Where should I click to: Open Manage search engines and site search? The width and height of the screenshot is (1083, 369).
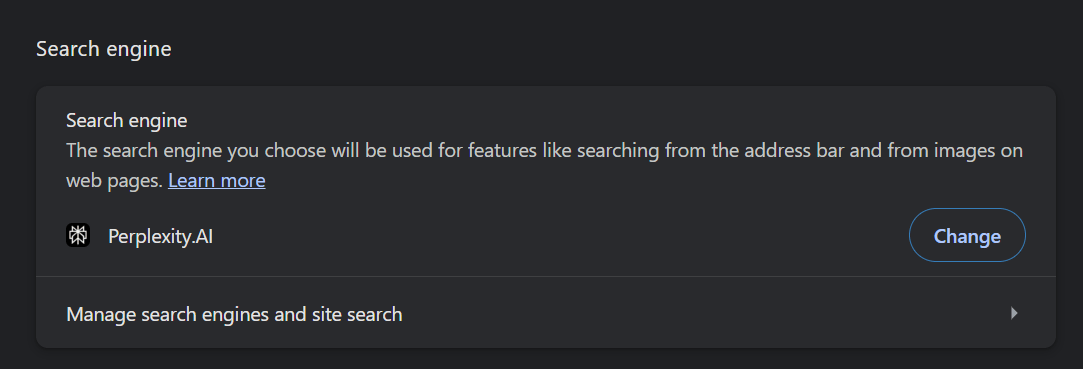546,314
